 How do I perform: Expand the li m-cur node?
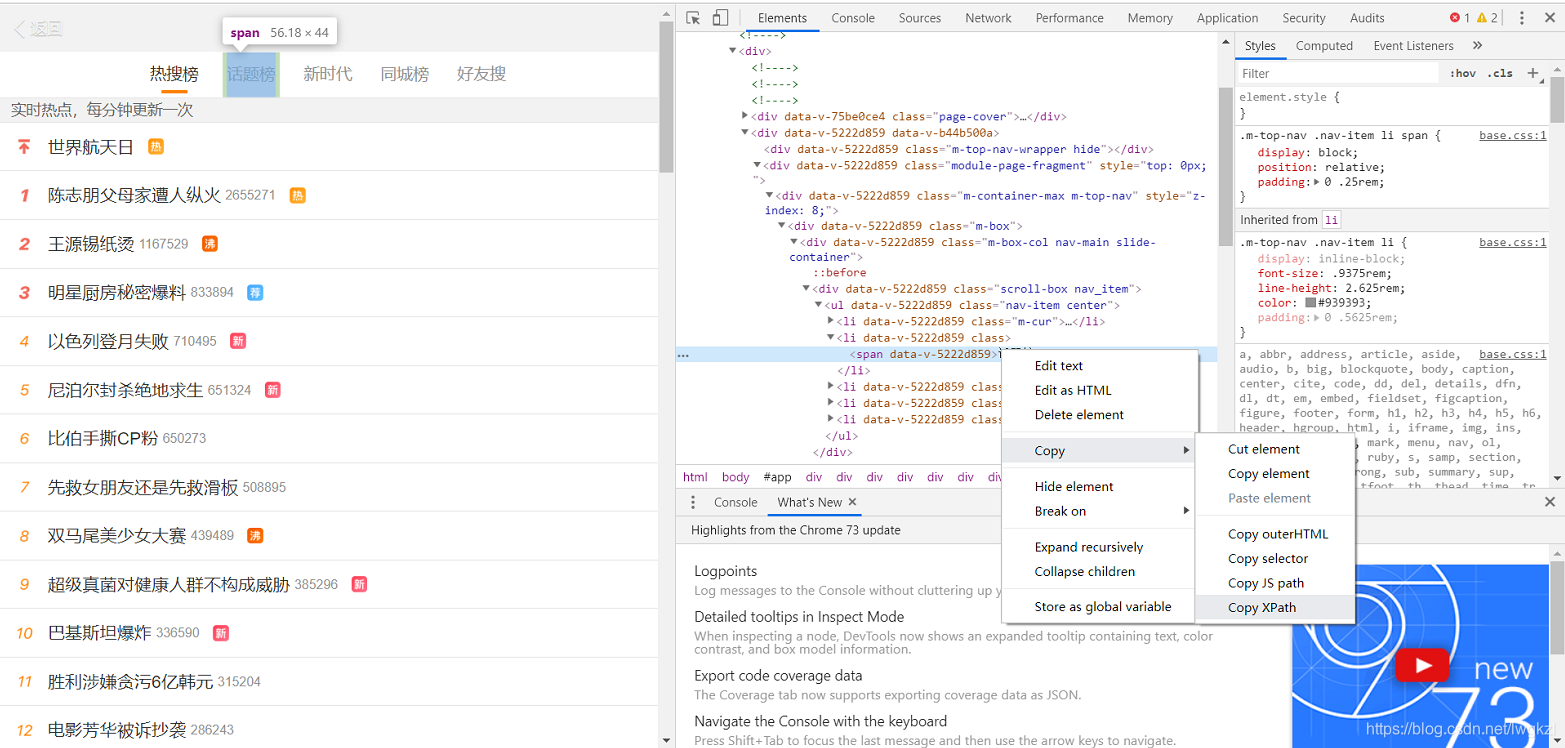click(830, 321)
